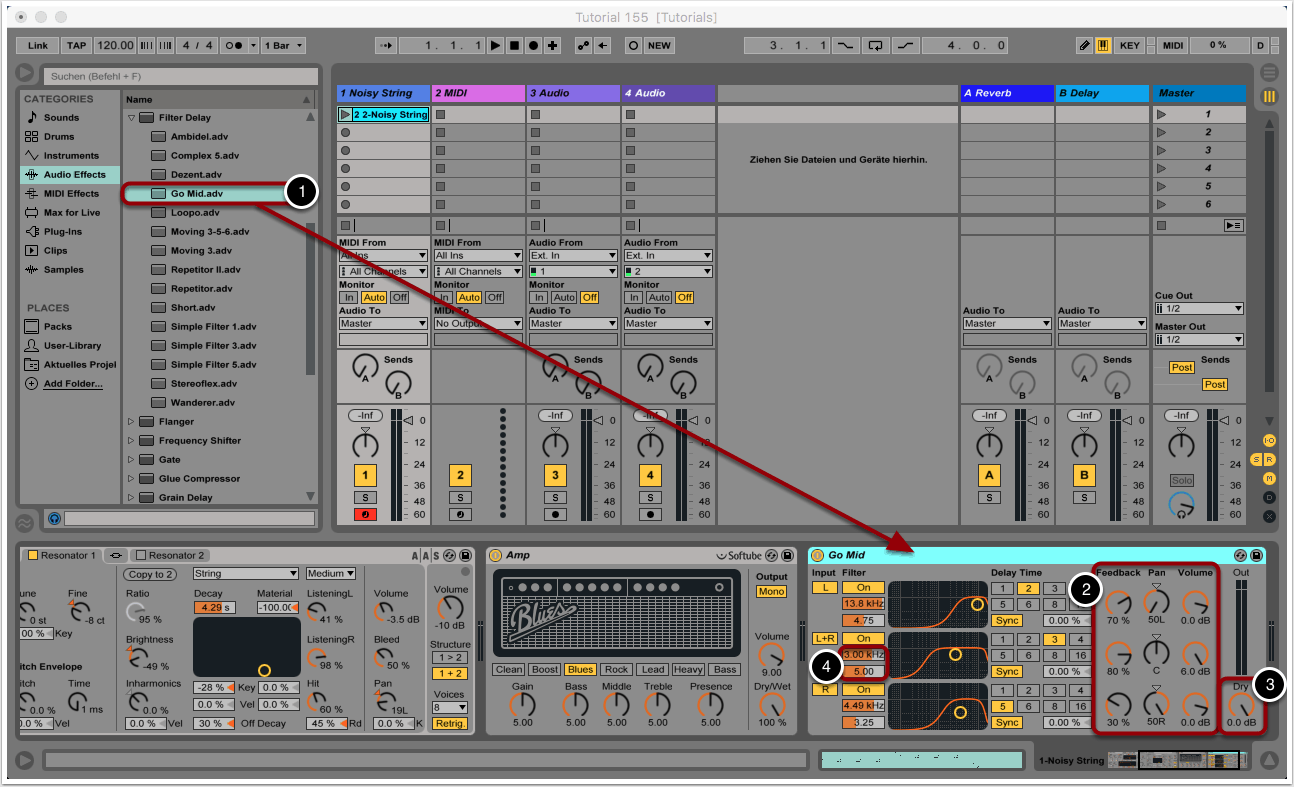Click the Play button in transport bar
This screenshot has width=1294, height=787.
(495, 46)
